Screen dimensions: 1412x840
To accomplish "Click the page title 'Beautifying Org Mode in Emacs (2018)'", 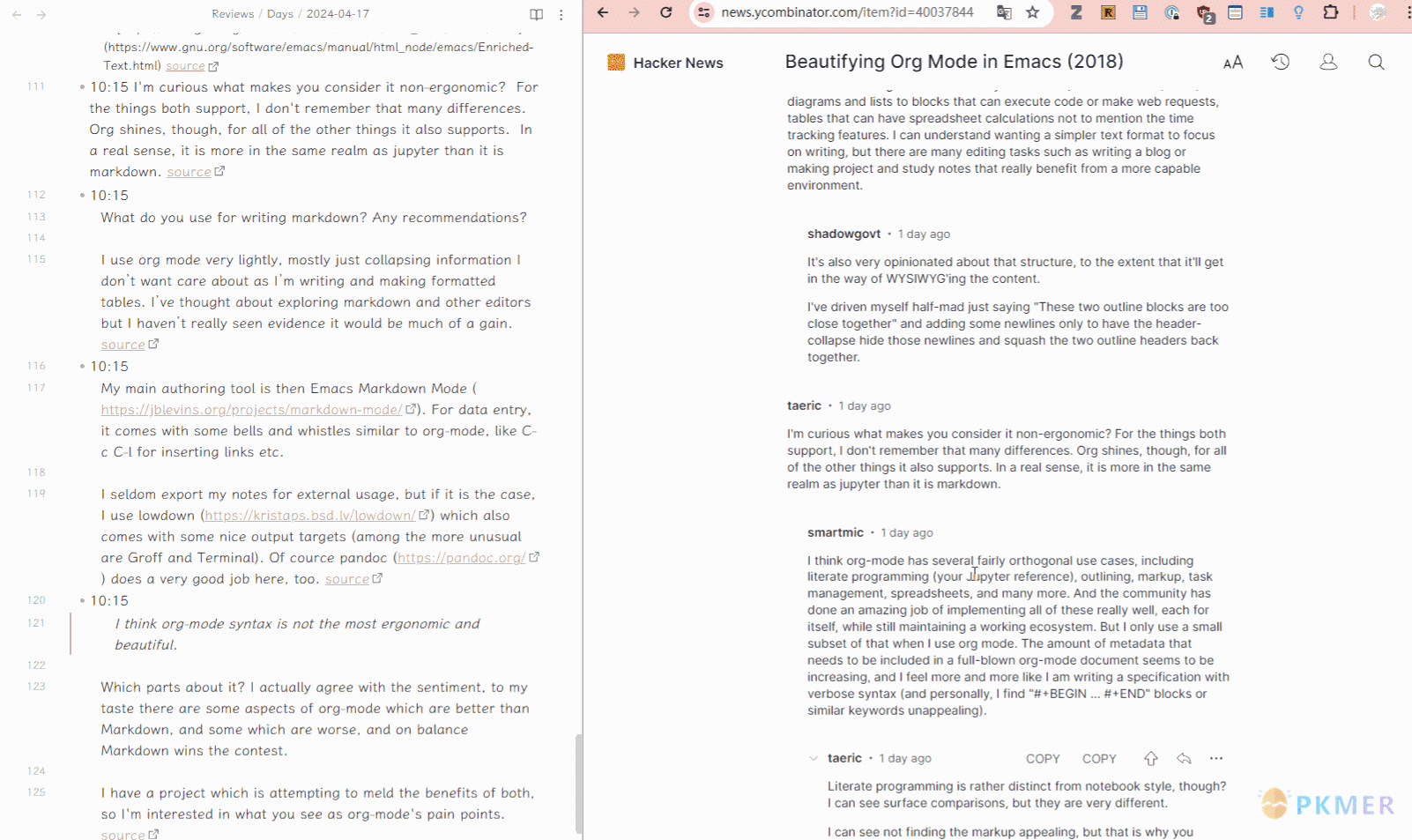I will (954, 62).
